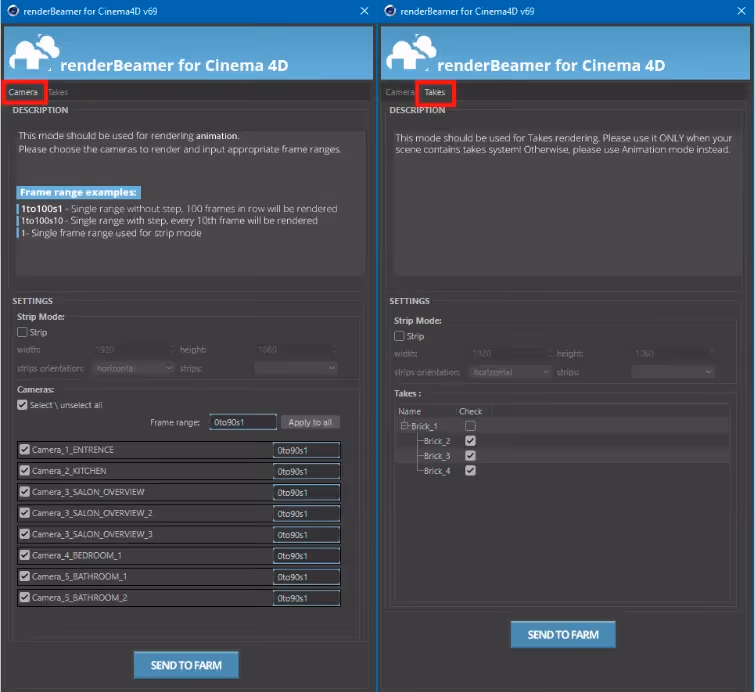The image size is (755, 692).
Task: Uncheck the Brick_3 take checkbox
Action: tap(470, 456)
